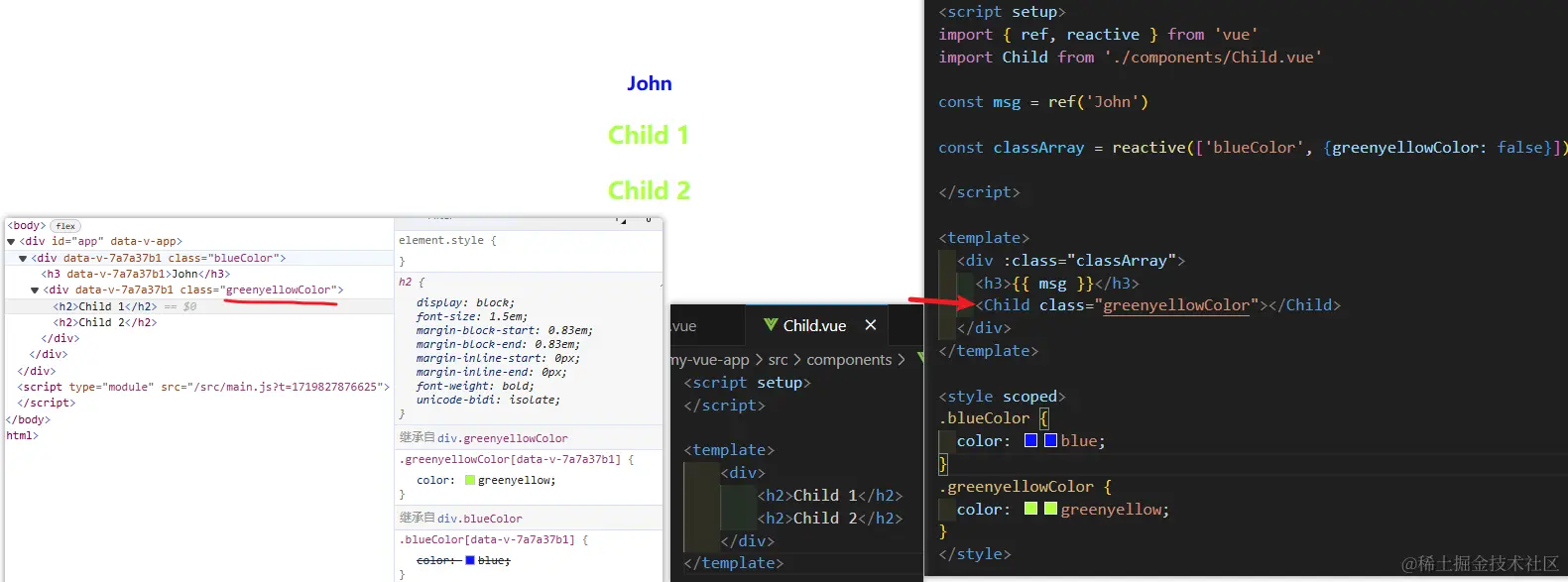The image size is (1568, 582).
Task: Click the script setup line in Child.vue
Action: [x=747, y=382]
